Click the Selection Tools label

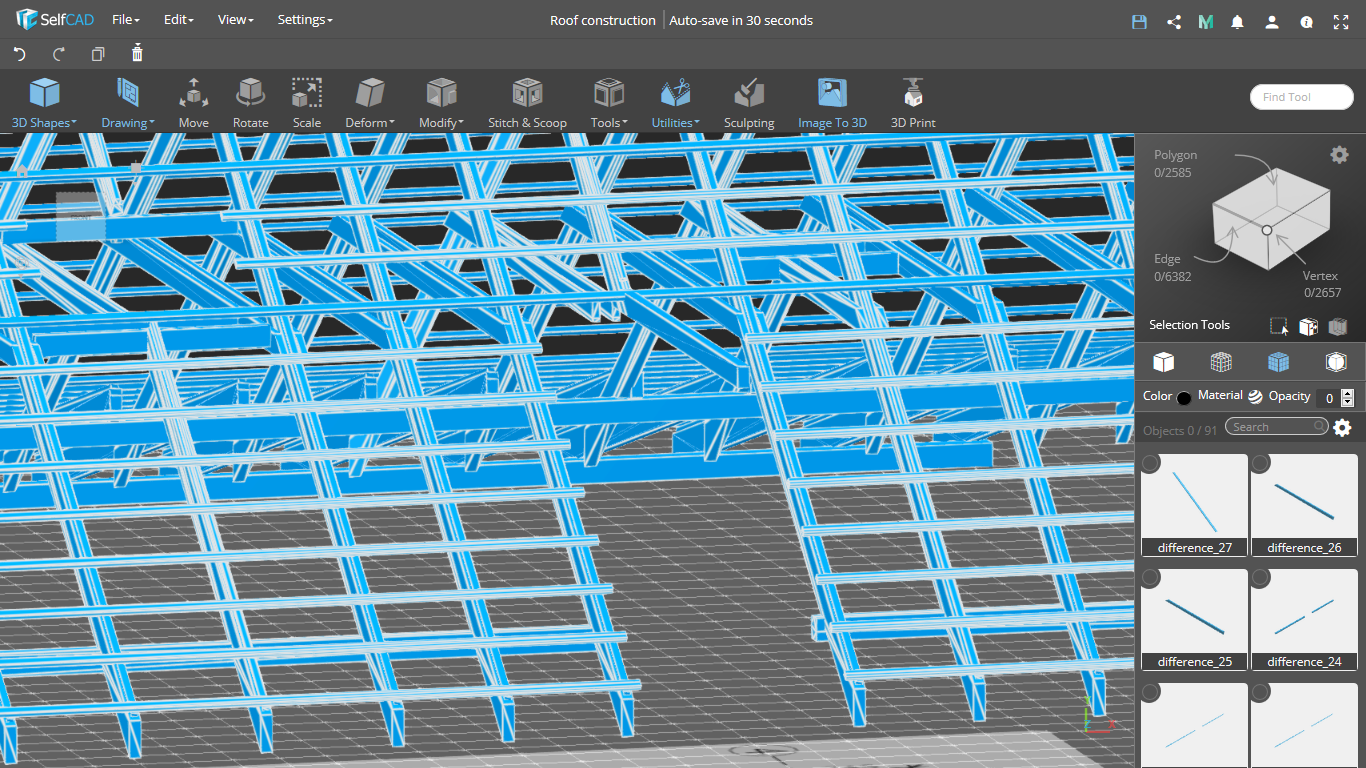[1189, 325]
